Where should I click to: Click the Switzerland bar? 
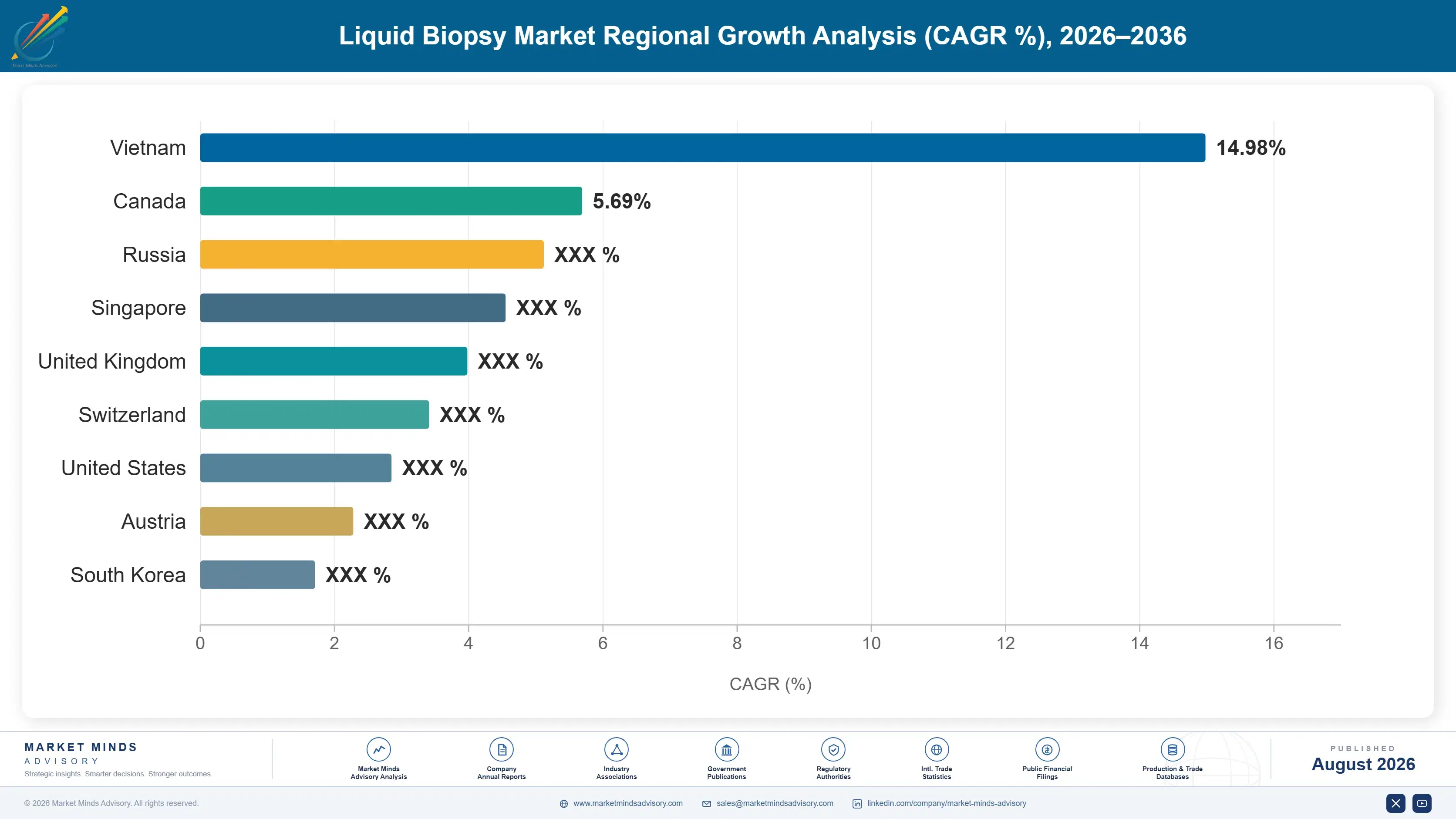coord(314,415)
